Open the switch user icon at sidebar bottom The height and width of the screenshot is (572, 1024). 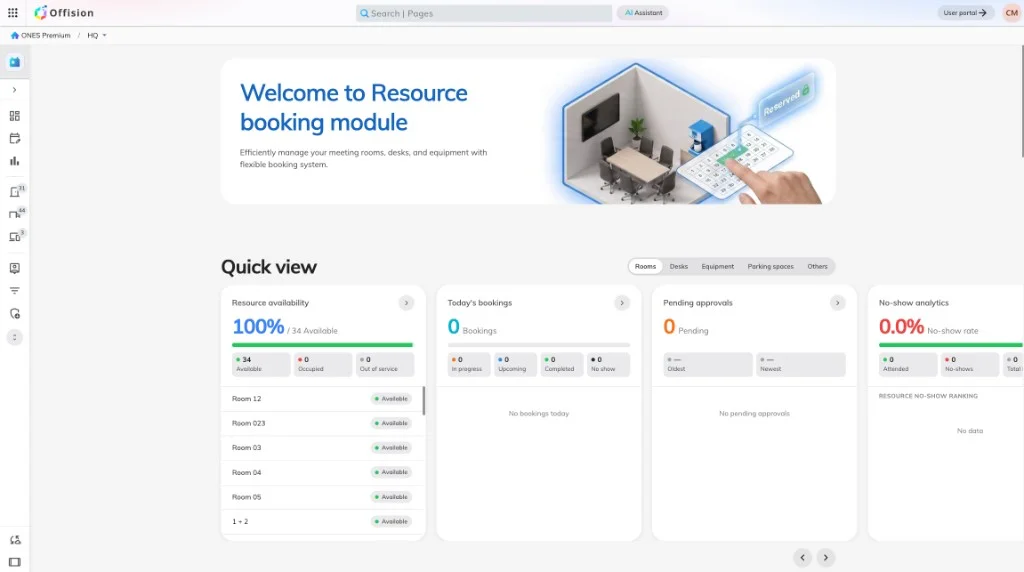14,540
